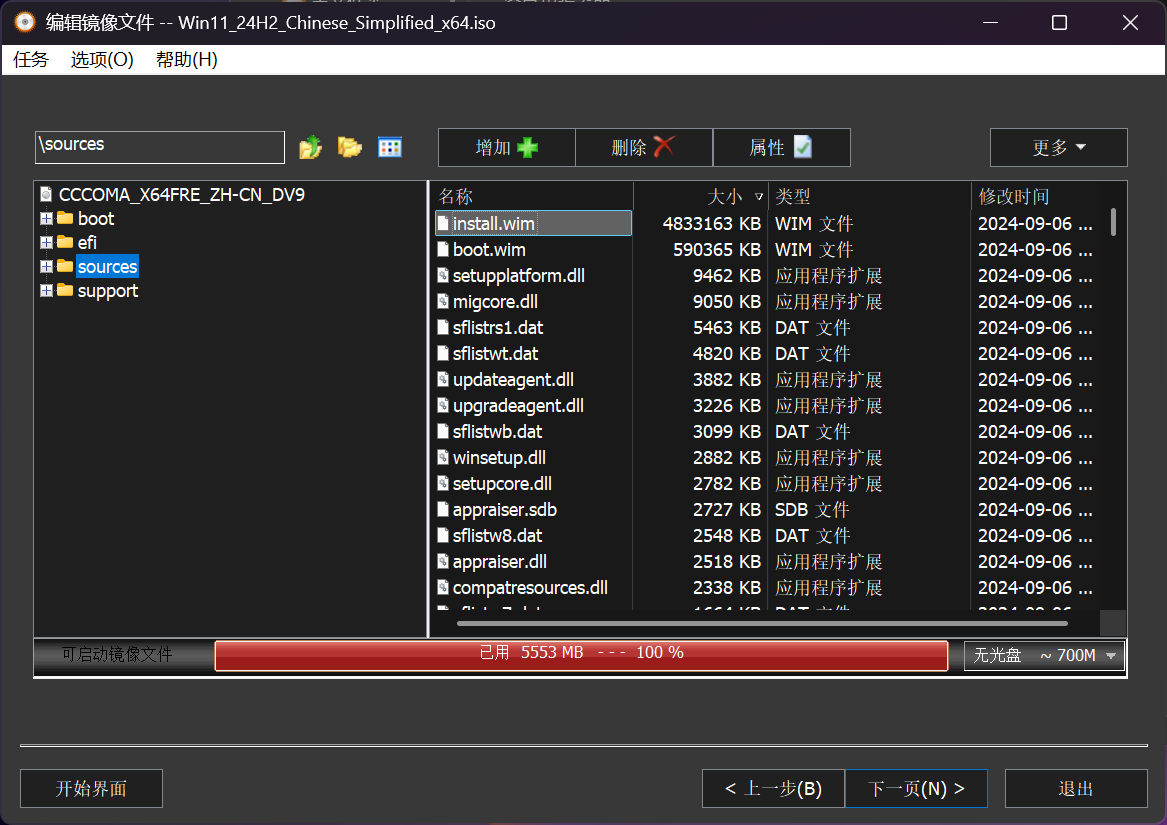Click the sources folder icon in tree
Viewport: 1167px width, 825px height.
(65, 266)
